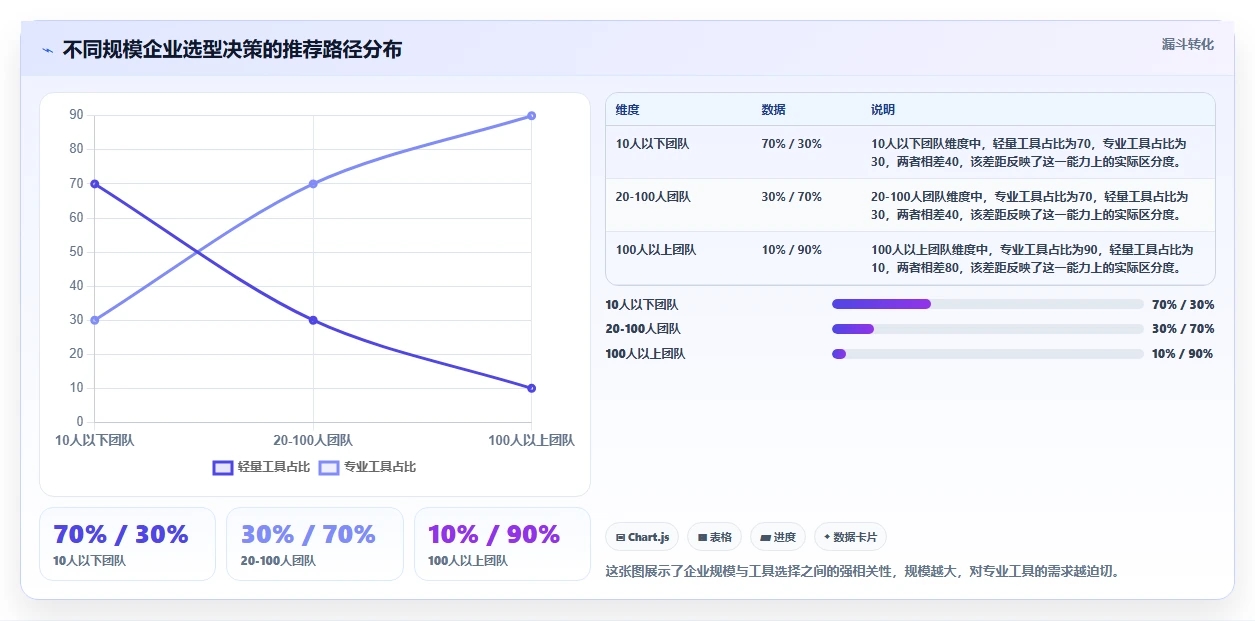
Task: Click the 专业工具占比 legend label
Action: pyautogui.click(x=380, y=467)
